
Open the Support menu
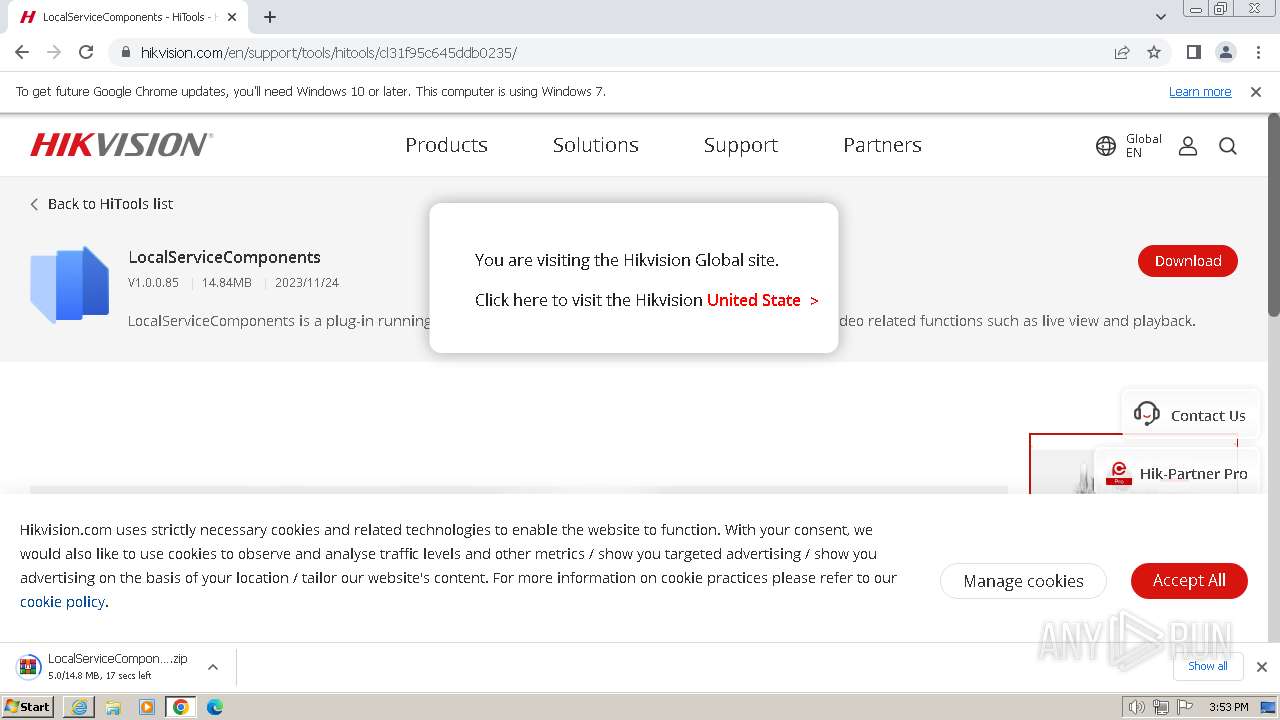pos(741,145)
